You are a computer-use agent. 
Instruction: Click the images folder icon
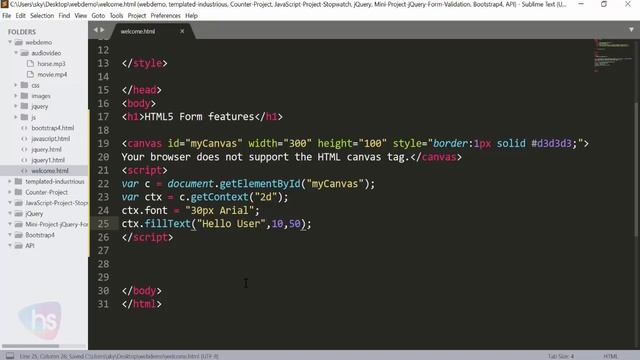click(x=24, y=96)
